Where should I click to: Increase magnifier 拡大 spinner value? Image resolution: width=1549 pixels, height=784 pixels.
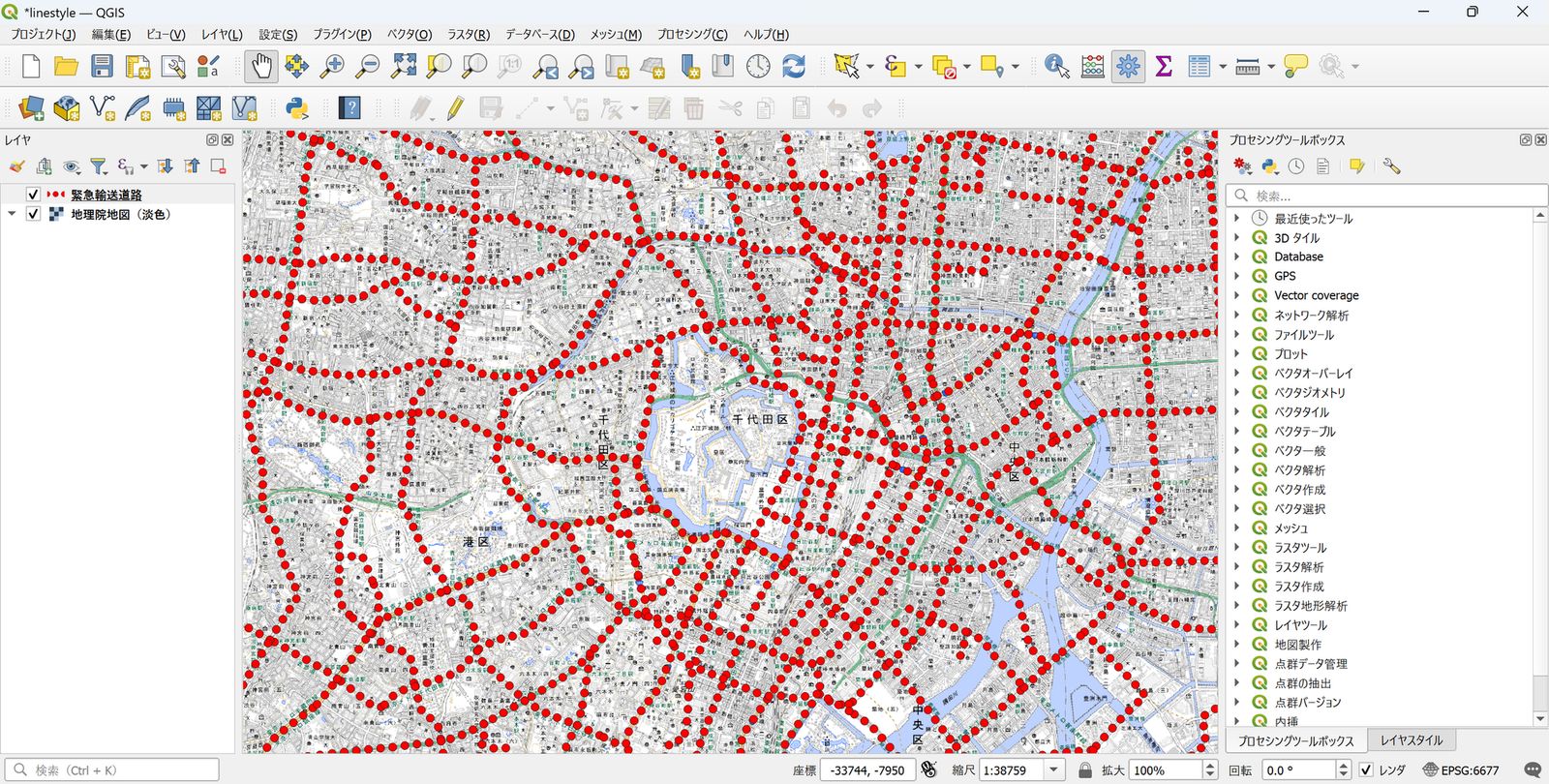pos(1210,766)
